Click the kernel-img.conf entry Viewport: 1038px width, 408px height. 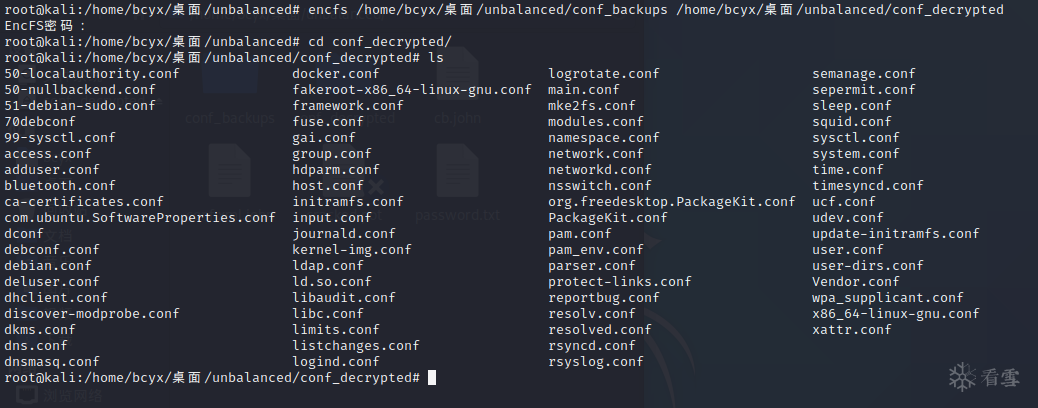[351, 250]
